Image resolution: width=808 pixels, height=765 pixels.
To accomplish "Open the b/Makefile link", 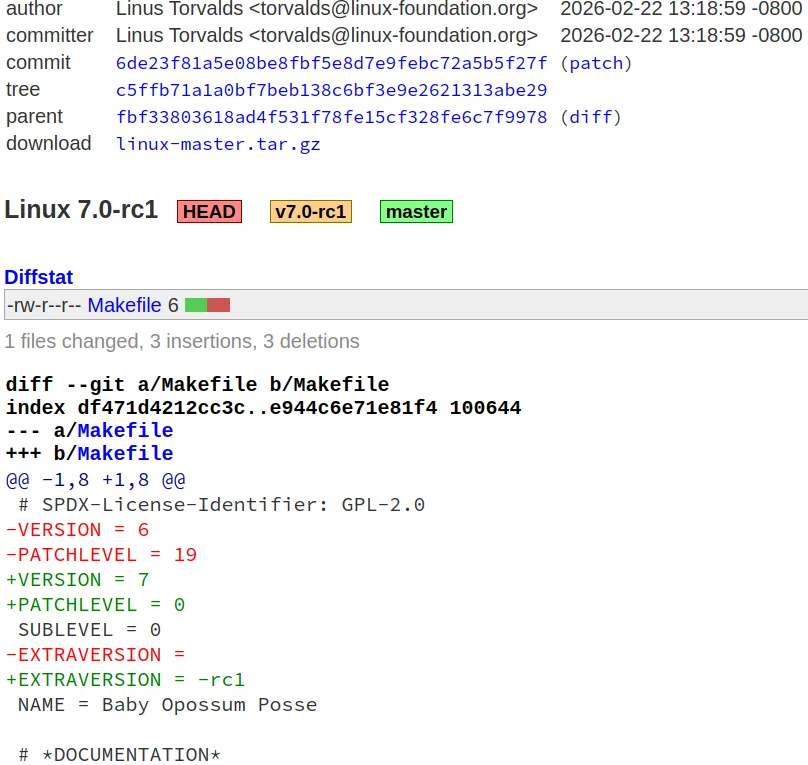I will (125, 453).
